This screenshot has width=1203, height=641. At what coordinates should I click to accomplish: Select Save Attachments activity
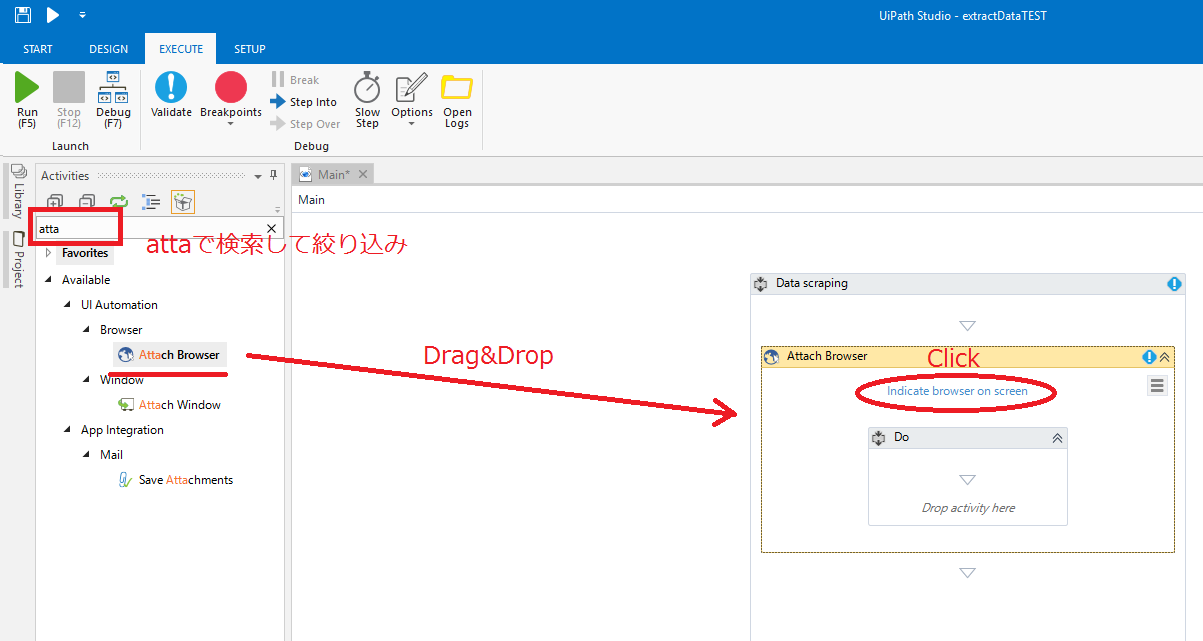pyautogui.click(x=175, y=480)
